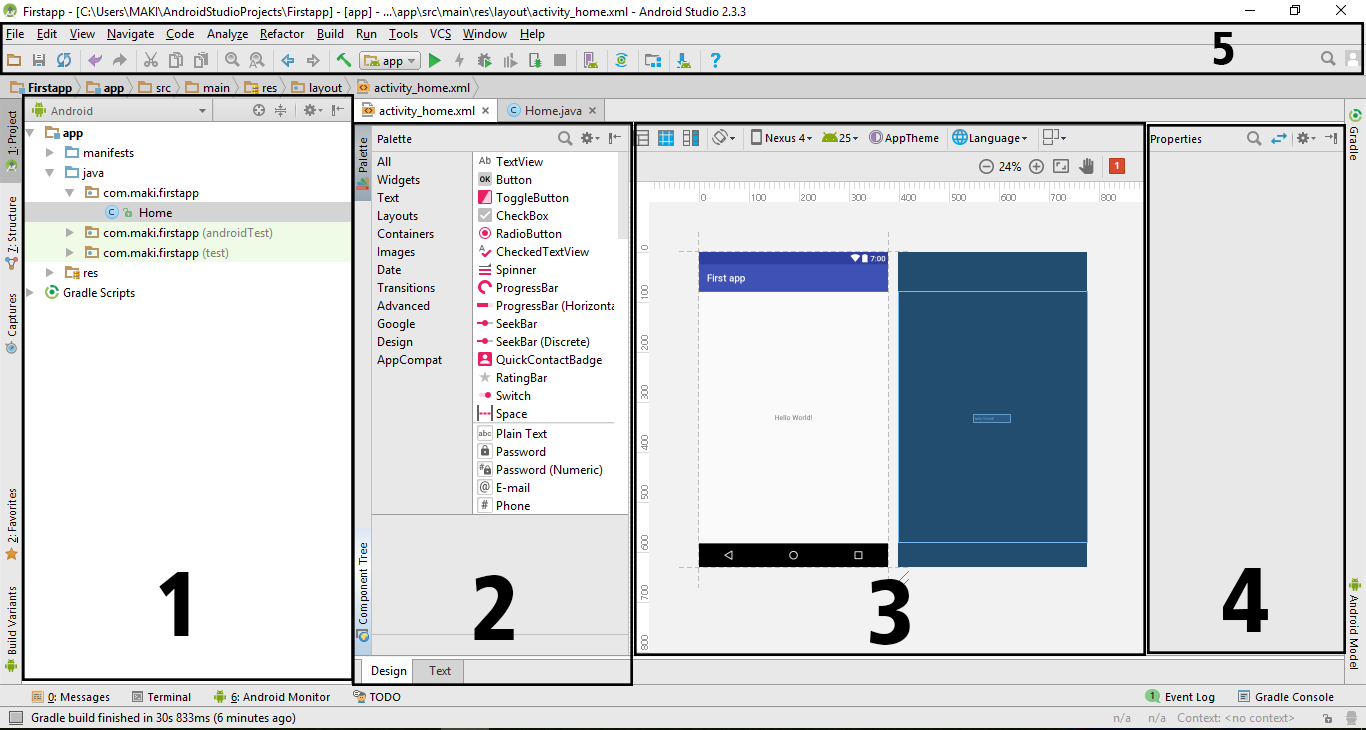The width and height of the screenshot is (1366, 730).
Task: Open the Android project view dropdown
Action: point(120,111)
